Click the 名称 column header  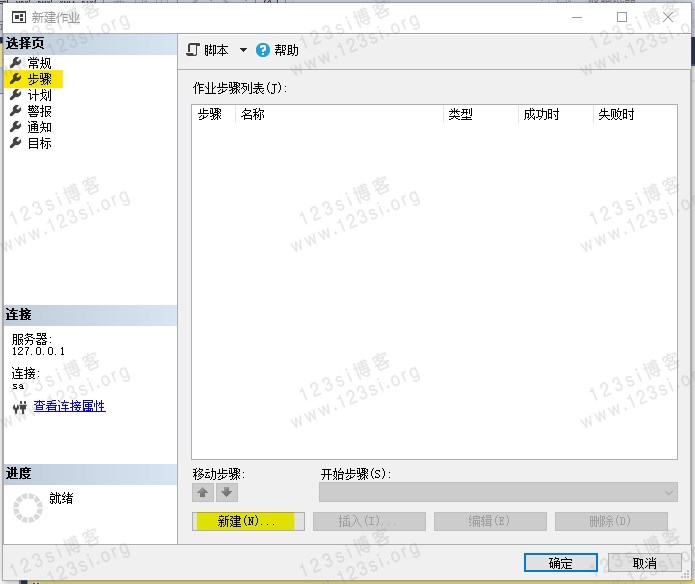pos(339,114)
